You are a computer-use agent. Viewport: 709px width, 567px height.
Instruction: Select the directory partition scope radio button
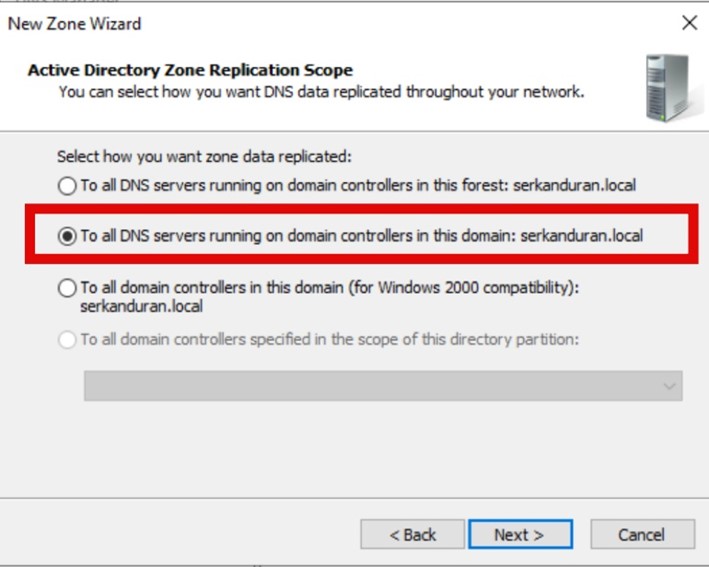67,340
